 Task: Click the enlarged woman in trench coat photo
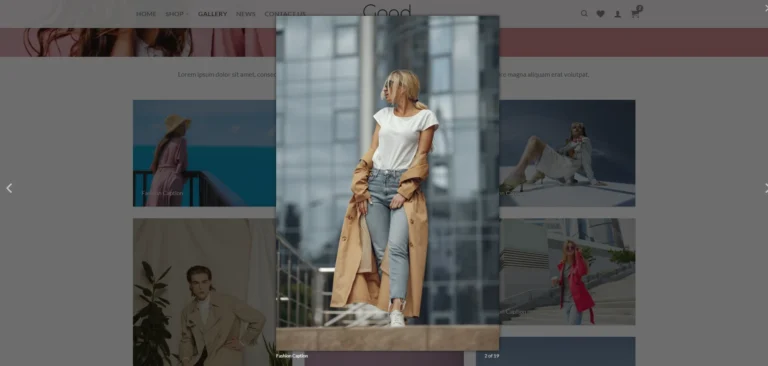pos(387,183)
